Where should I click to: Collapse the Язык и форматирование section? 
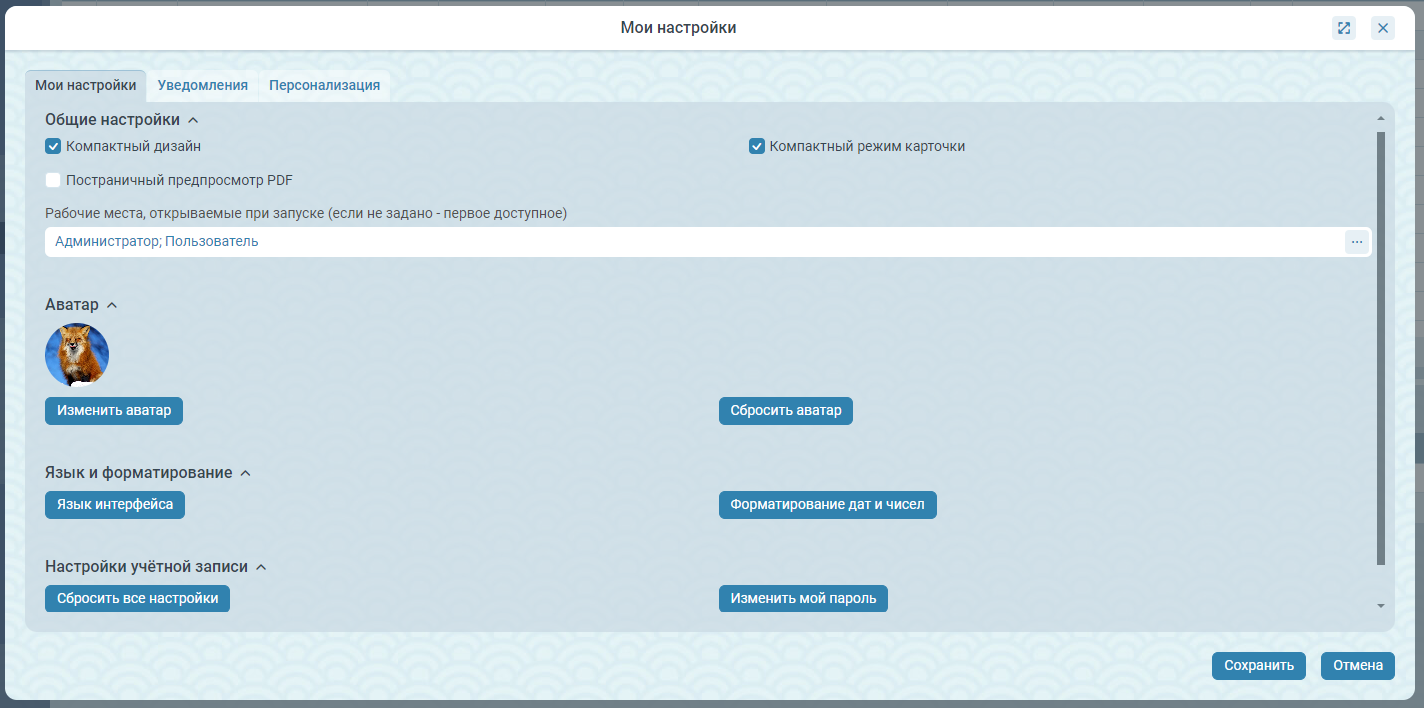pyautogui.click(x=245, y=473)
